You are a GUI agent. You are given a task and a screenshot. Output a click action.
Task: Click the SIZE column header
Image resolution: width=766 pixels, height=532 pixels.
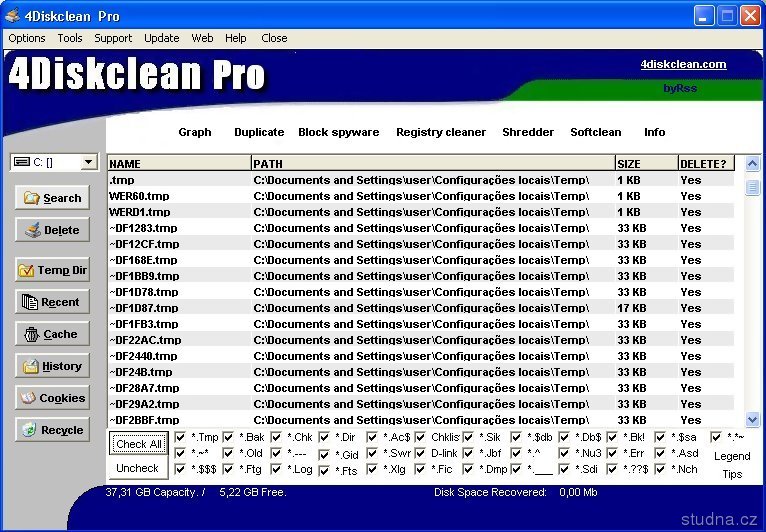tap(644, 163)
